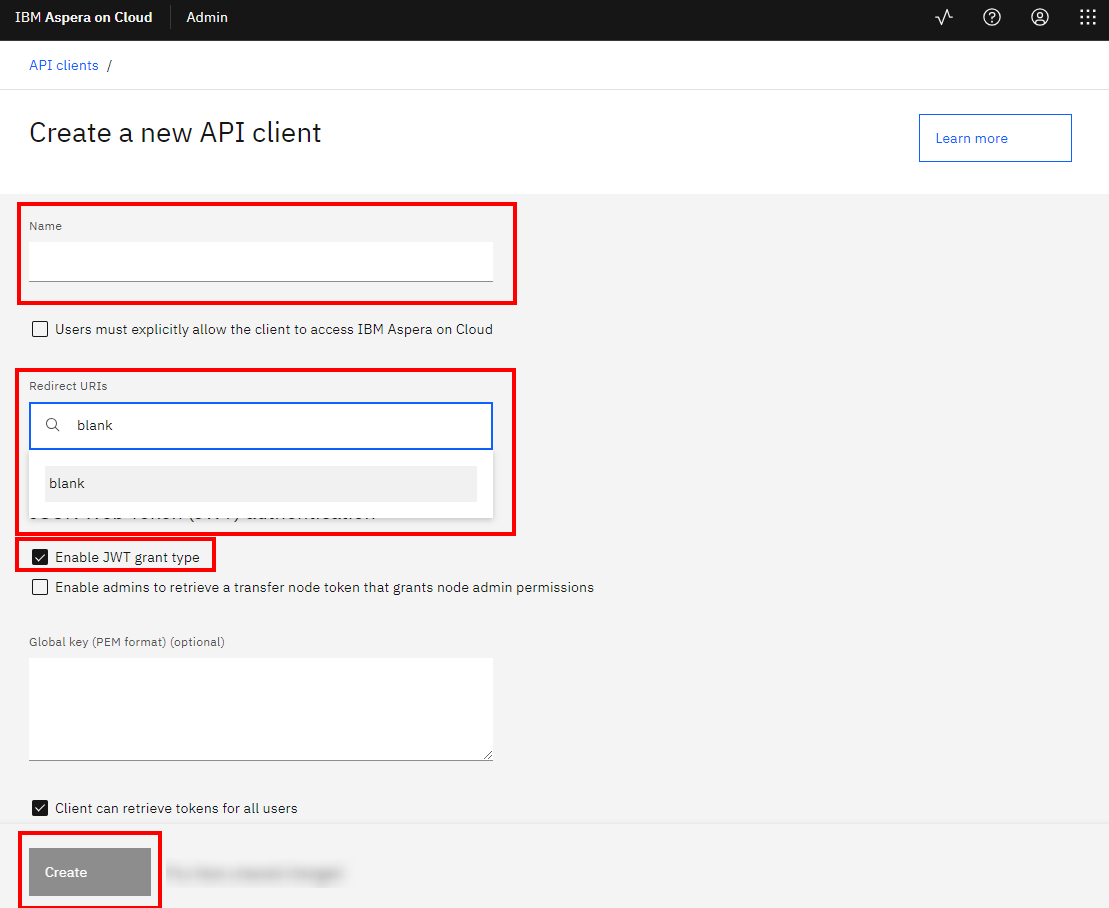Image resolution: width=1109 pixels, height=908 pixels.
Task: Click the IBM Aspera on Cloud logo
Action: coord(84,17)
